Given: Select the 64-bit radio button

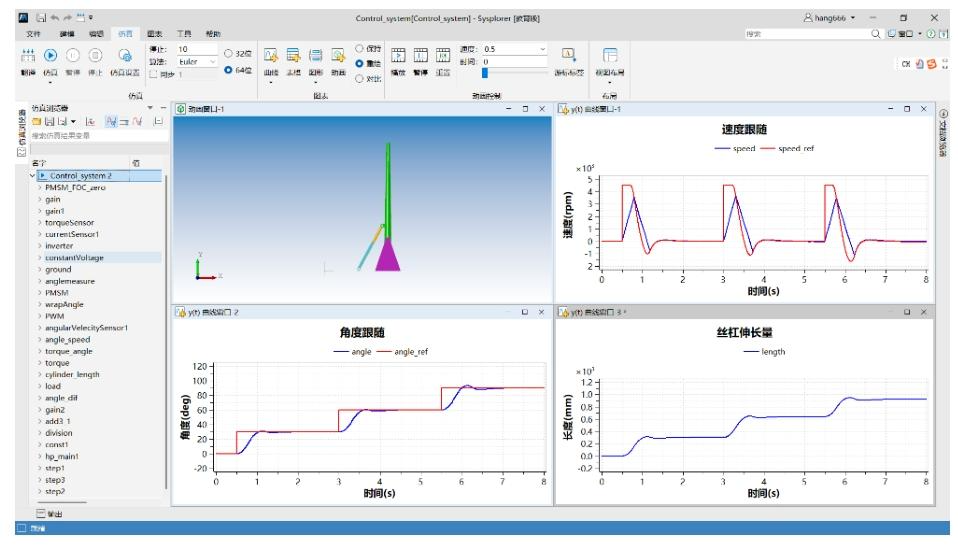Looking at the screenshot, I should [229, 70].
